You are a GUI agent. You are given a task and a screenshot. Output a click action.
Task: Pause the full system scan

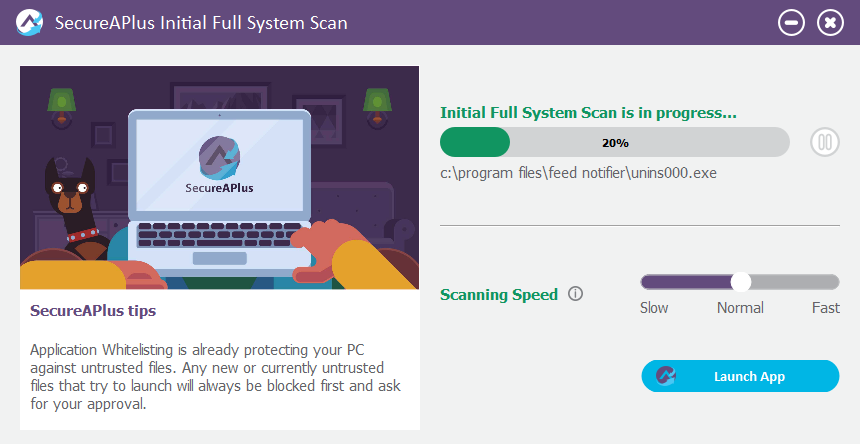(824, 142)
